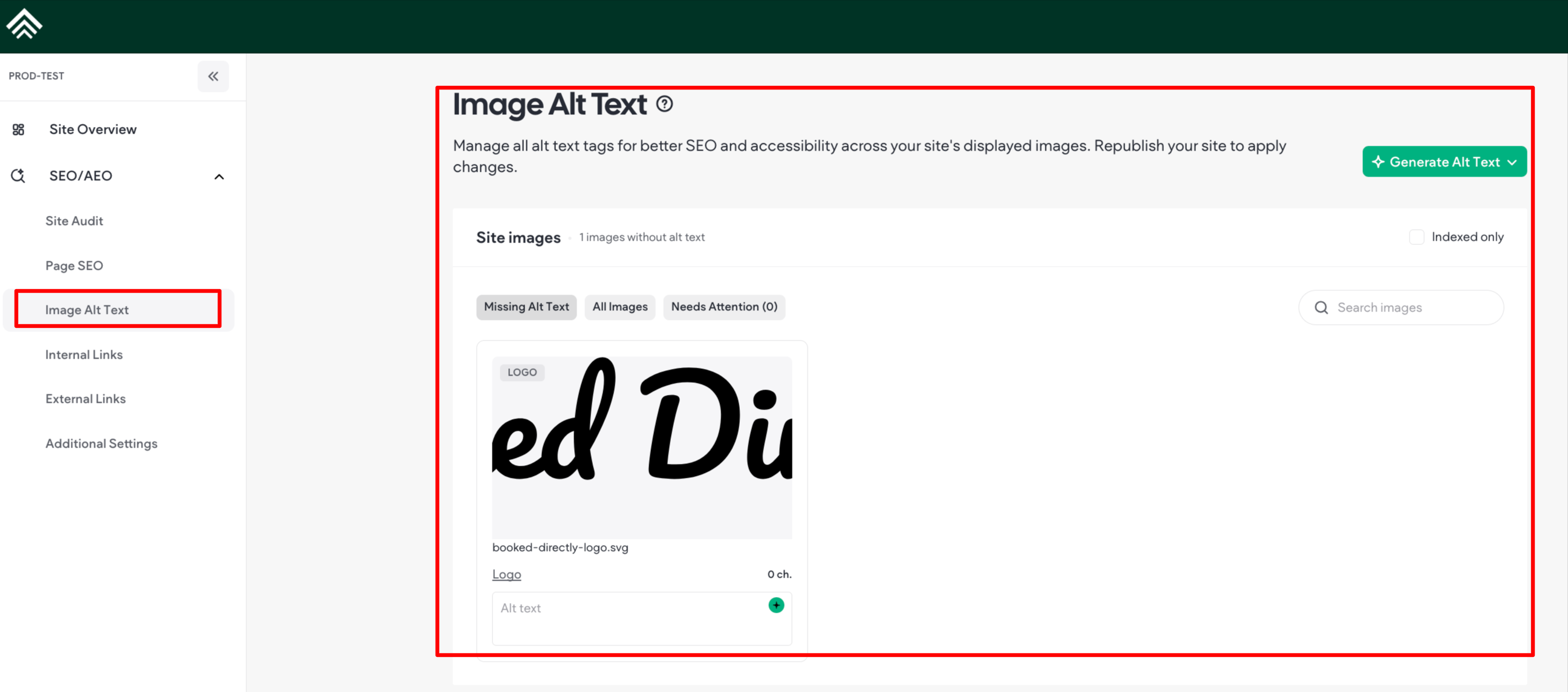Click the booked-directly-logo.svg thumbnail
Image resolution: width=1568 pixels, height=692 pixels.
(642, 448)
